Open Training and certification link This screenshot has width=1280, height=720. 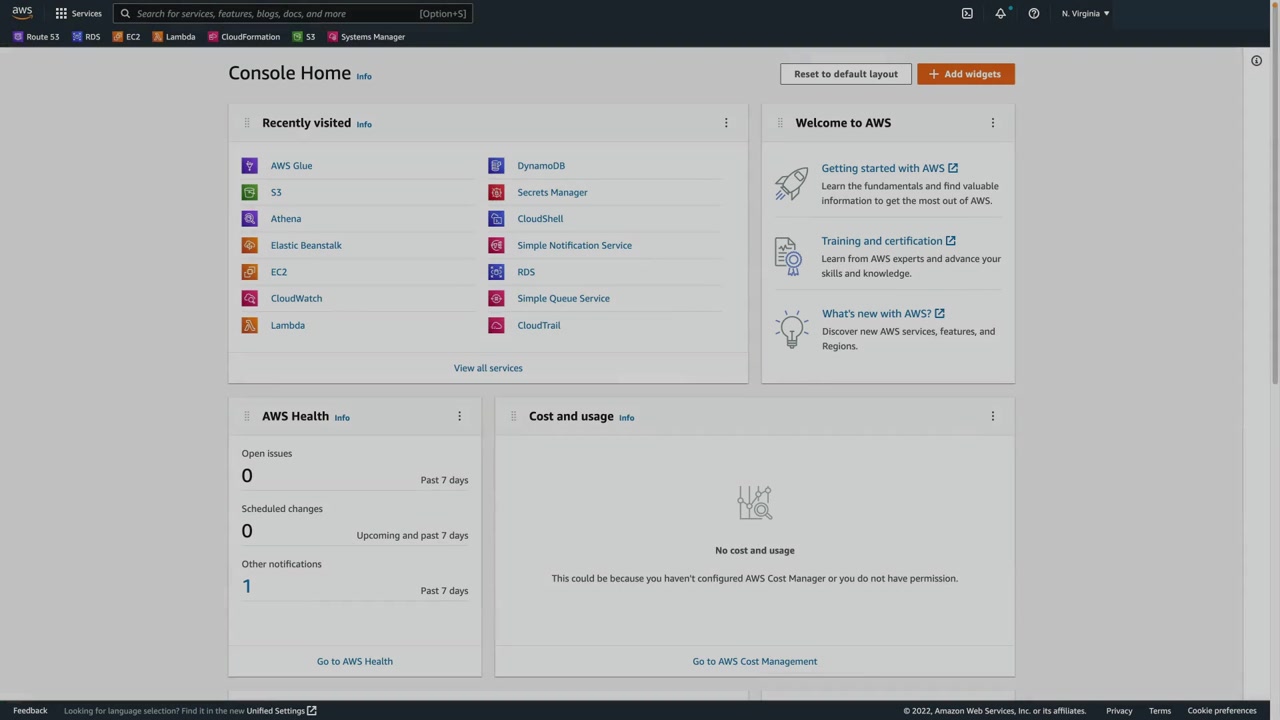[888, 241]
